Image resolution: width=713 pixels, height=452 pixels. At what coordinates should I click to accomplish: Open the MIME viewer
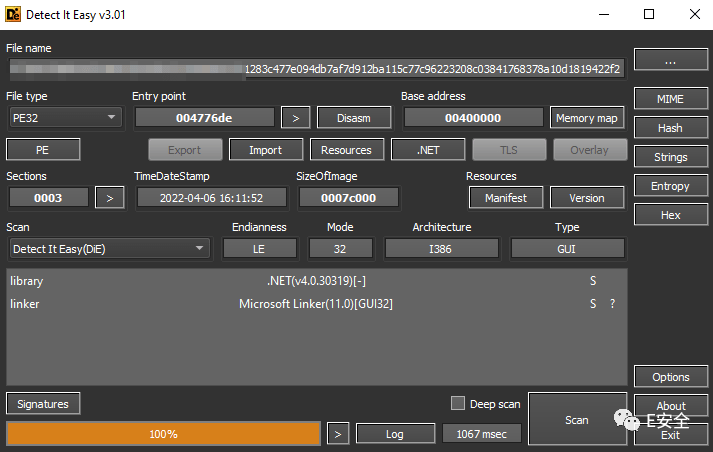(671, 99)
